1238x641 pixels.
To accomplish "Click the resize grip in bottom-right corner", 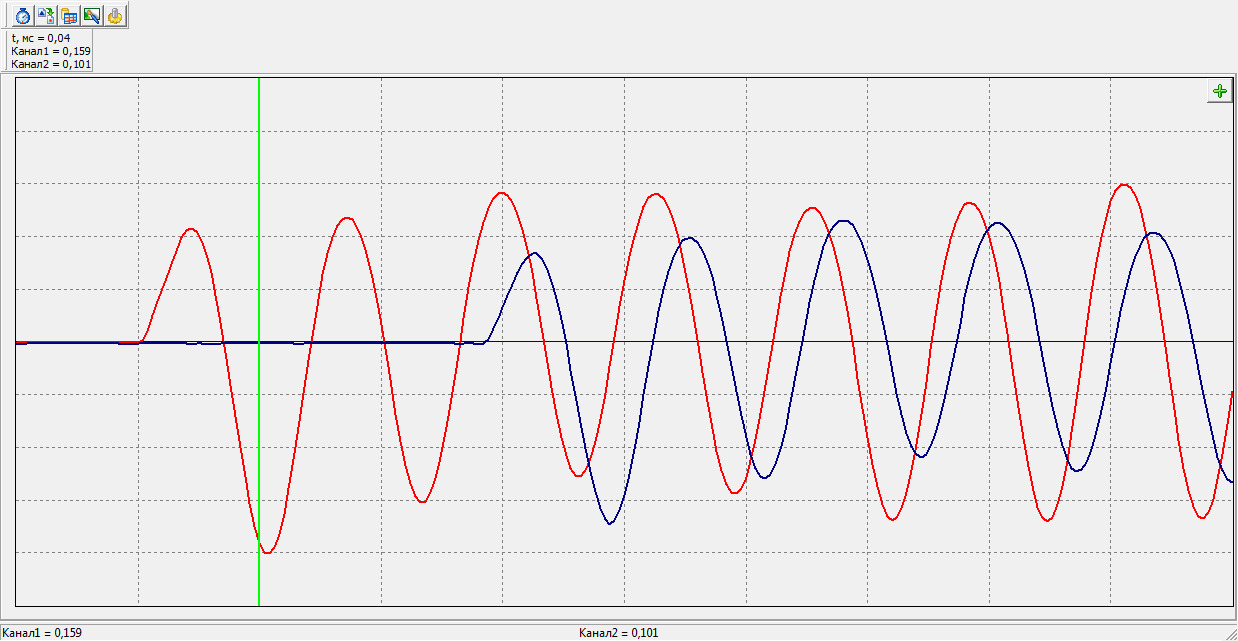I will coord(1229,632).
